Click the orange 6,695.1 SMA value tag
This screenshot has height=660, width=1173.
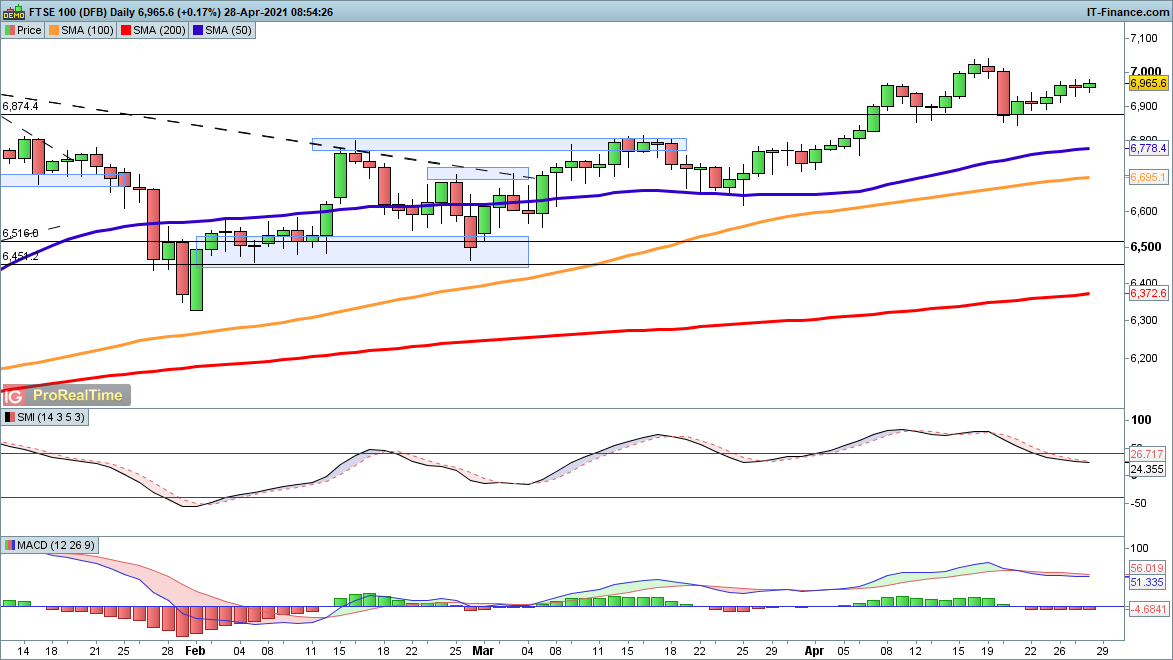(1148, 177)
